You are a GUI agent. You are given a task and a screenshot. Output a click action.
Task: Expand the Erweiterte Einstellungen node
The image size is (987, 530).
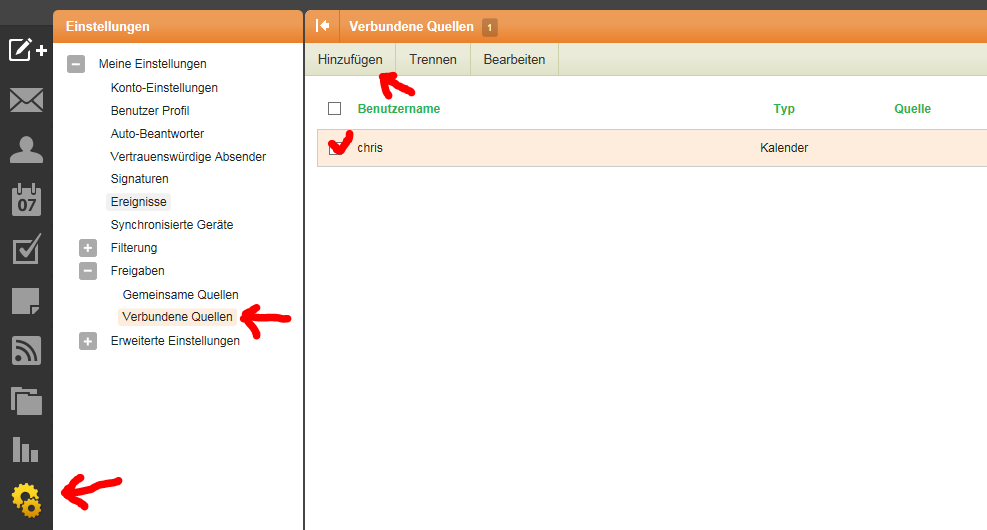[88, 341]
